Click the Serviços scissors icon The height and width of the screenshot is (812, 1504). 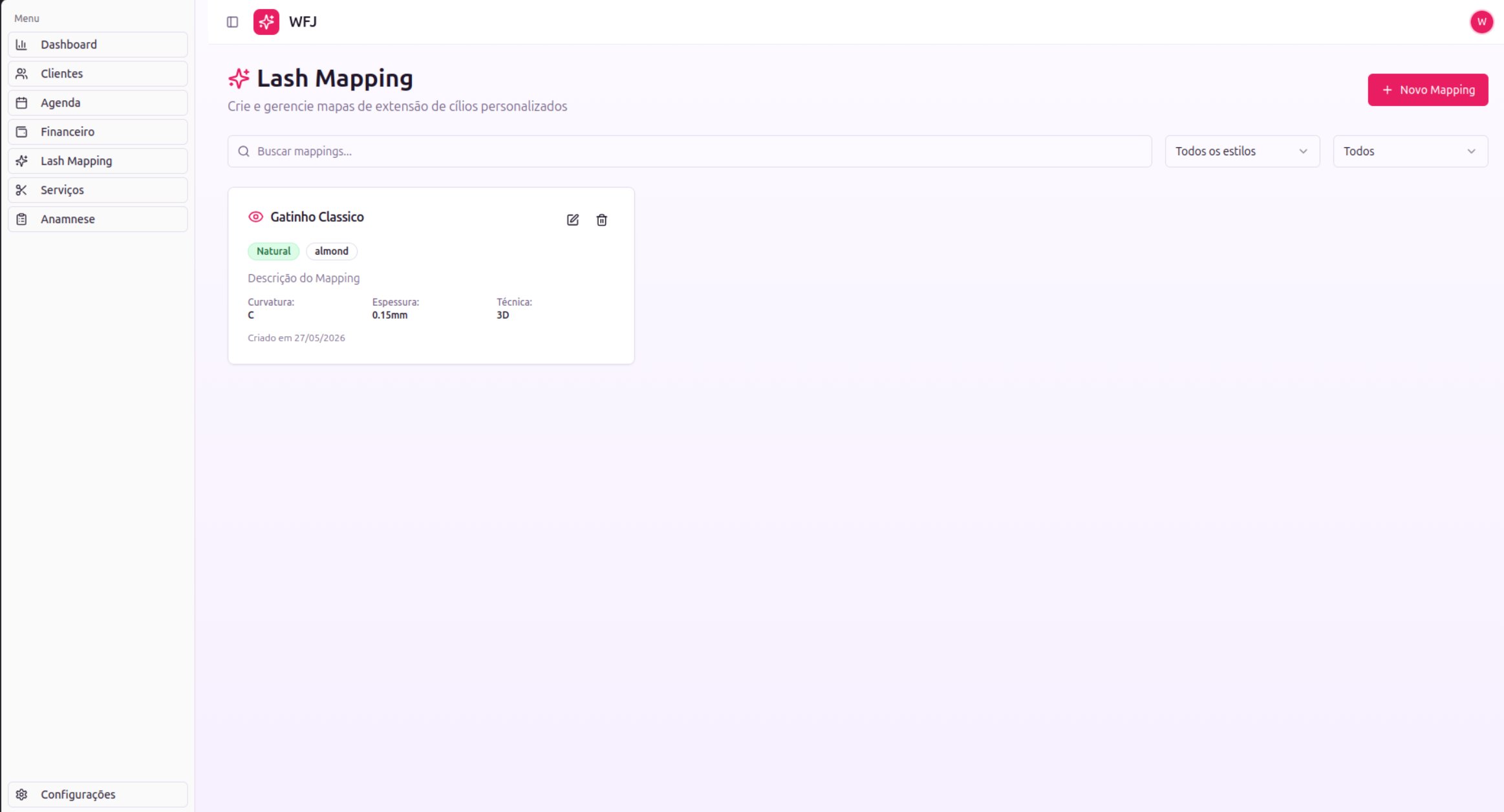point(21,190)
